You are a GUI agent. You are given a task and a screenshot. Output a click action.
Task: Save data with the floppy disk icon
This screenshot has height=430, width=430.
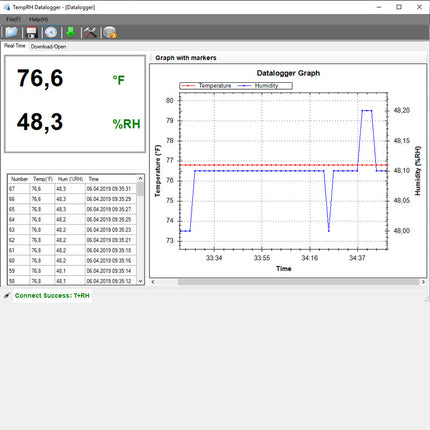point(31,33)
